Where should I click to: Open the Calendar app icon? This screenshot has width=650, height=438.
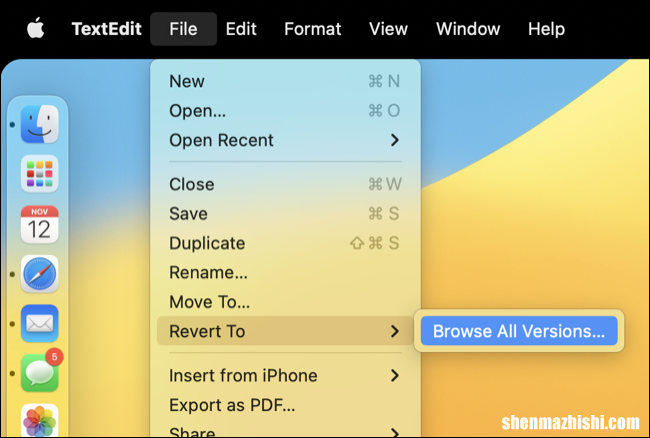(x=40, y=224)
